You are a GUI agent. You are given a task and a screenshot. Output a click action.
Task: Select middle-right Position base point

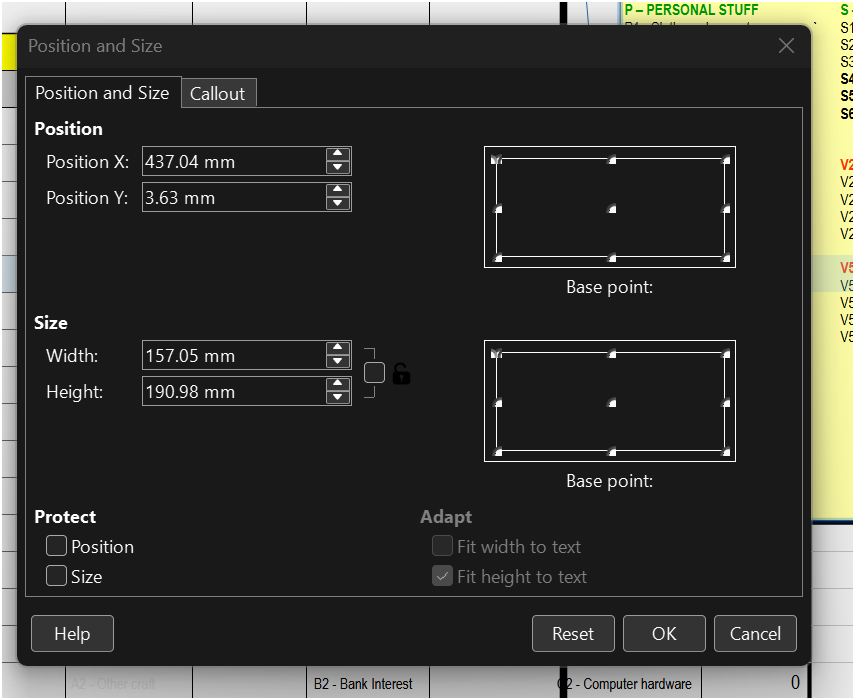coord(726,209)
